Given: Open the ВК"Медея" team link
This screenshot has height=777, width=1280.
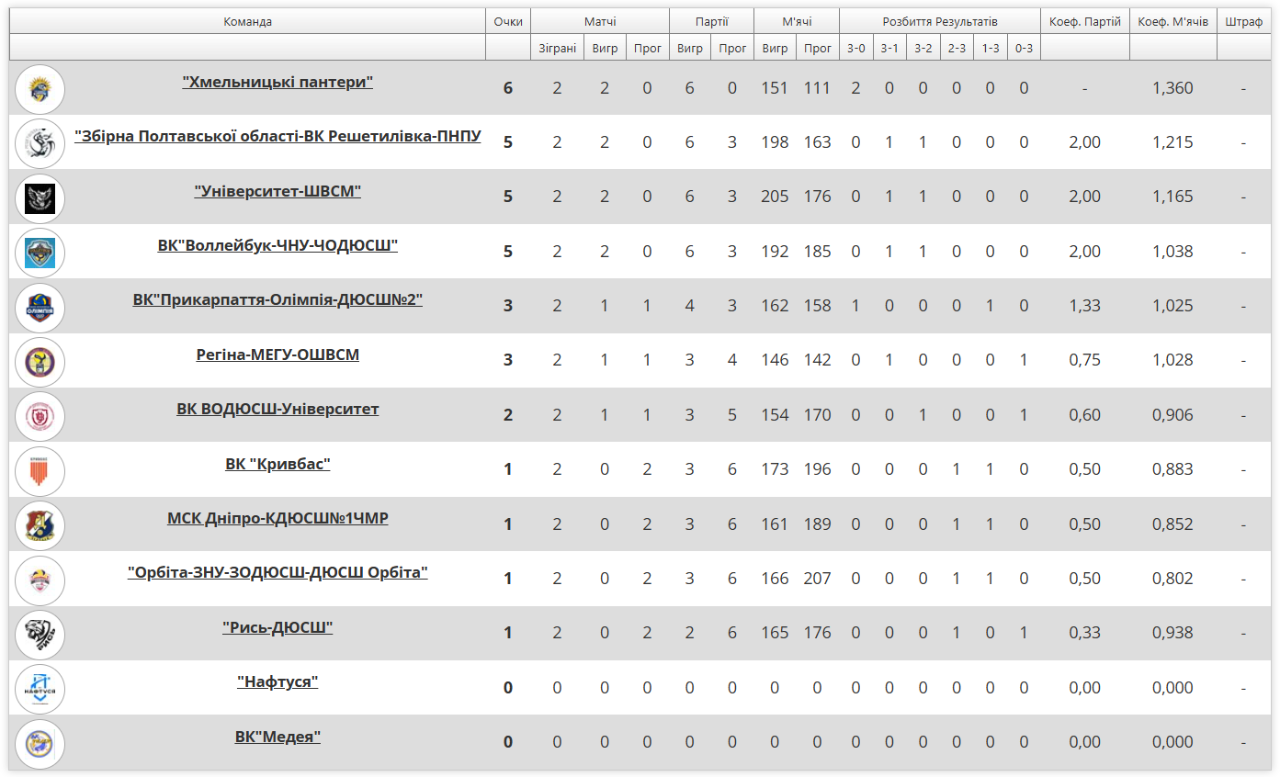Looking at the screenshot, I should 278,737.
